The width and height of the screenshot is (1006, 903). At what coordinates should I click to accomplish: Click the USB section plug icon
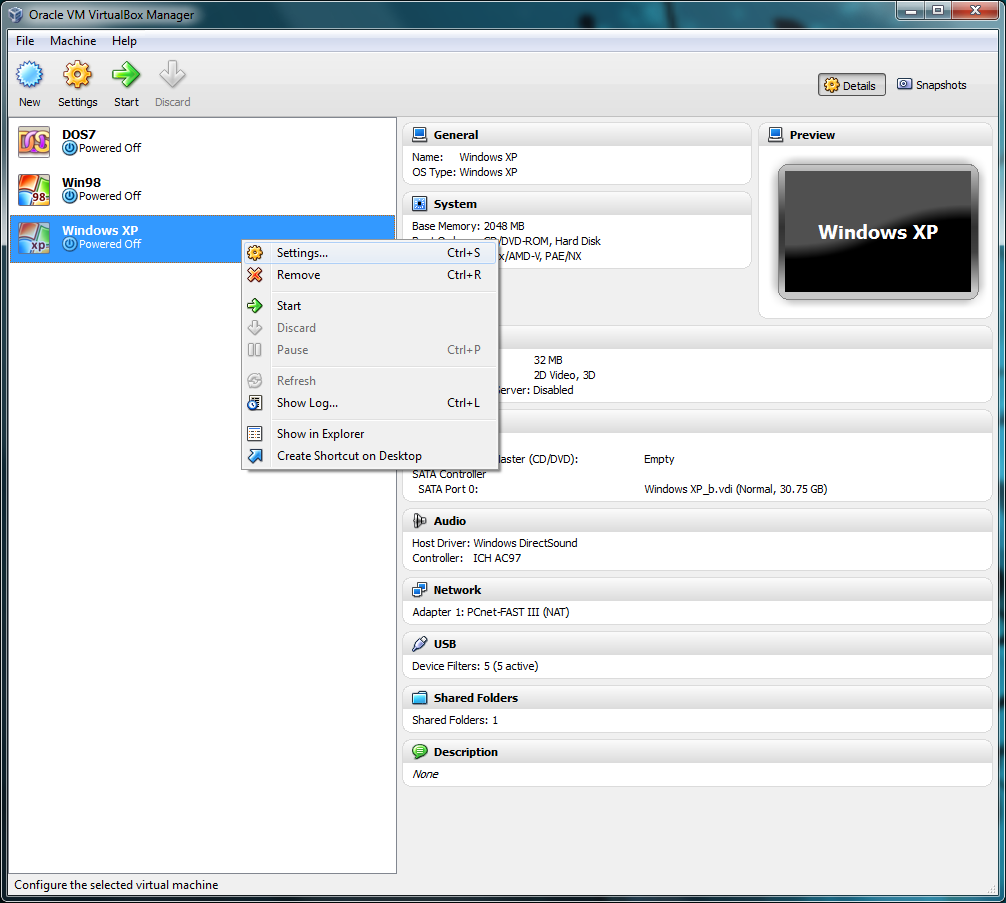pos(420,643)
